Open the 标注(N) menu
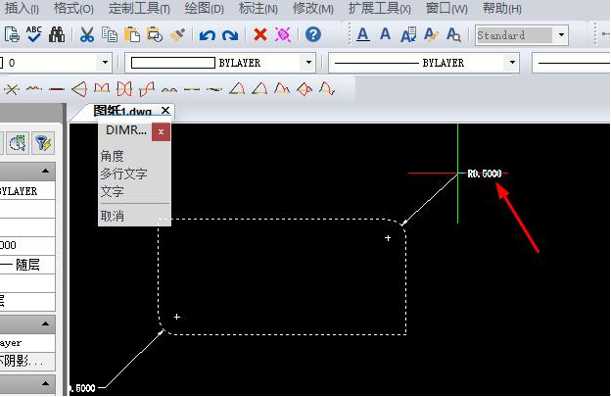The image size is (611, 397). tap(258, 8)
